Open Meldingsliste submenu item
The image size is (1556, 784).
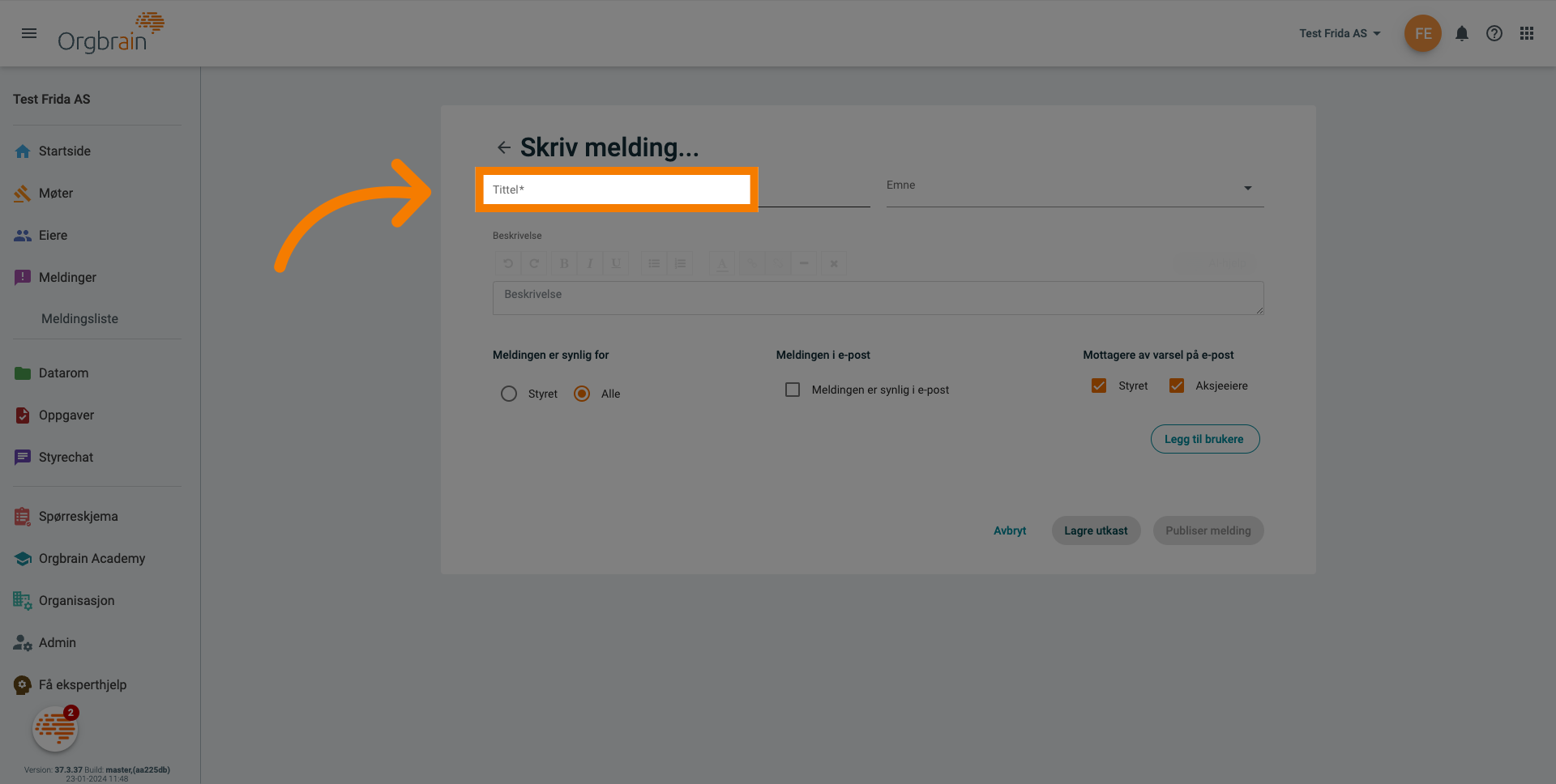pos(79,319)
